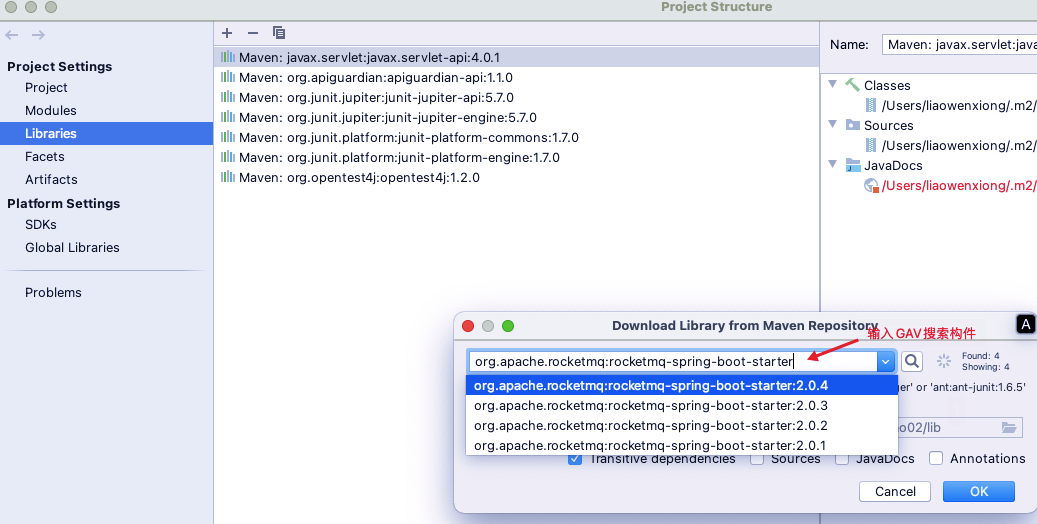
Task: Select rocketmq-spring-boot-starter:2.0.2 suggestion
Action: (x=682, y=425)
